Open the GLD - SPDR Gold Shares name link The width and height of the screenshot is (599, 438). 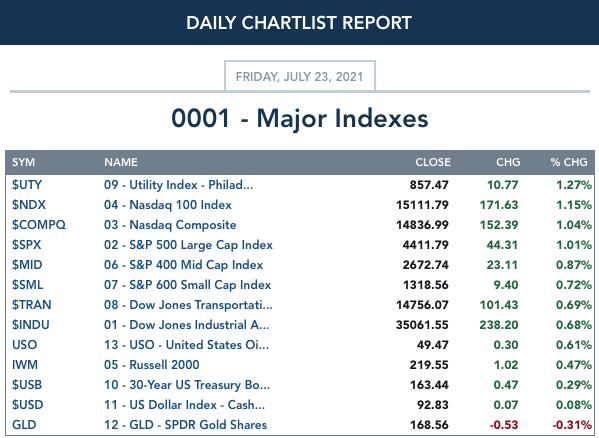(x=185, y=425)
